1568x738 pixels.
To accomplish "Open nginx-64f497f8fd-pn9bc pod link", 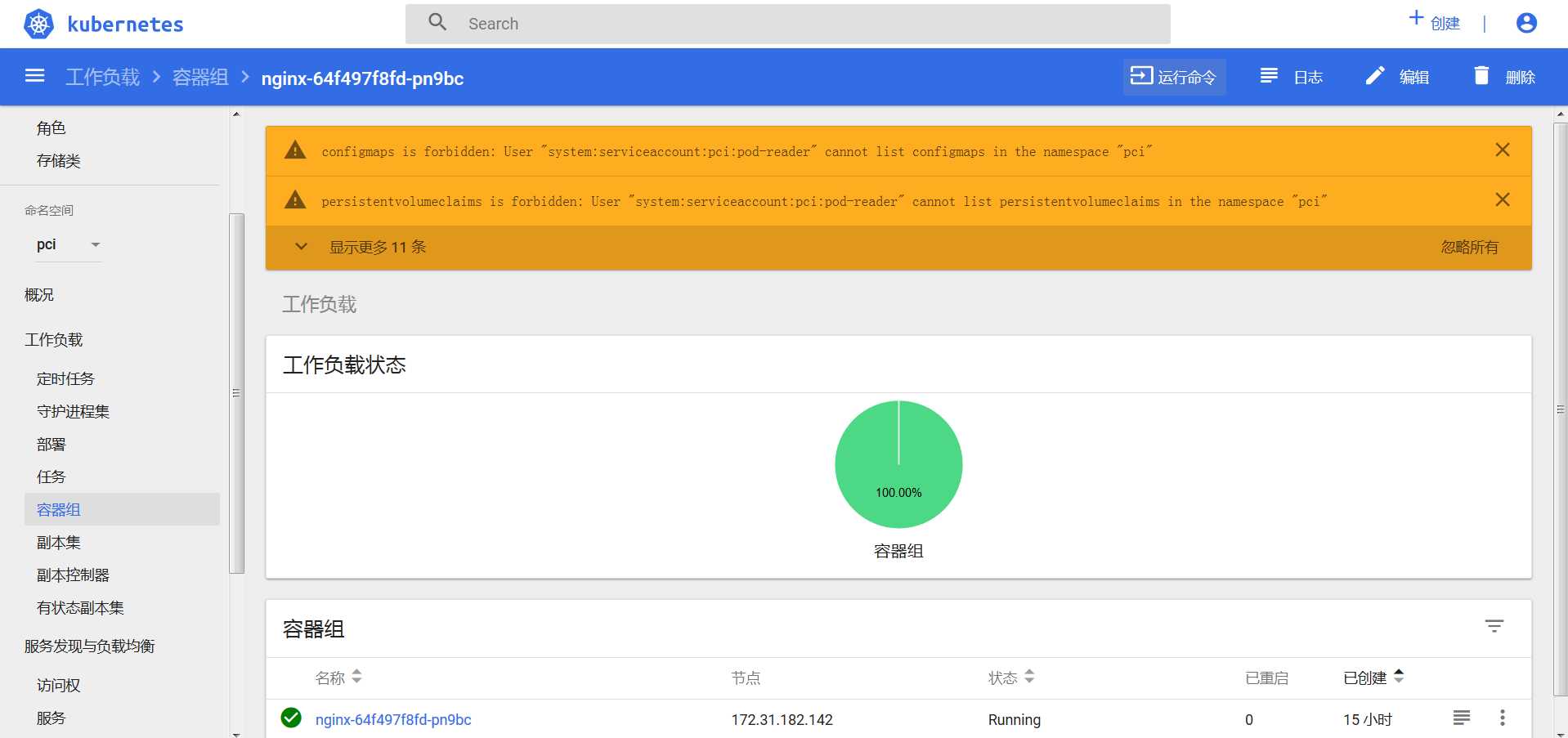I will (393, 720).
